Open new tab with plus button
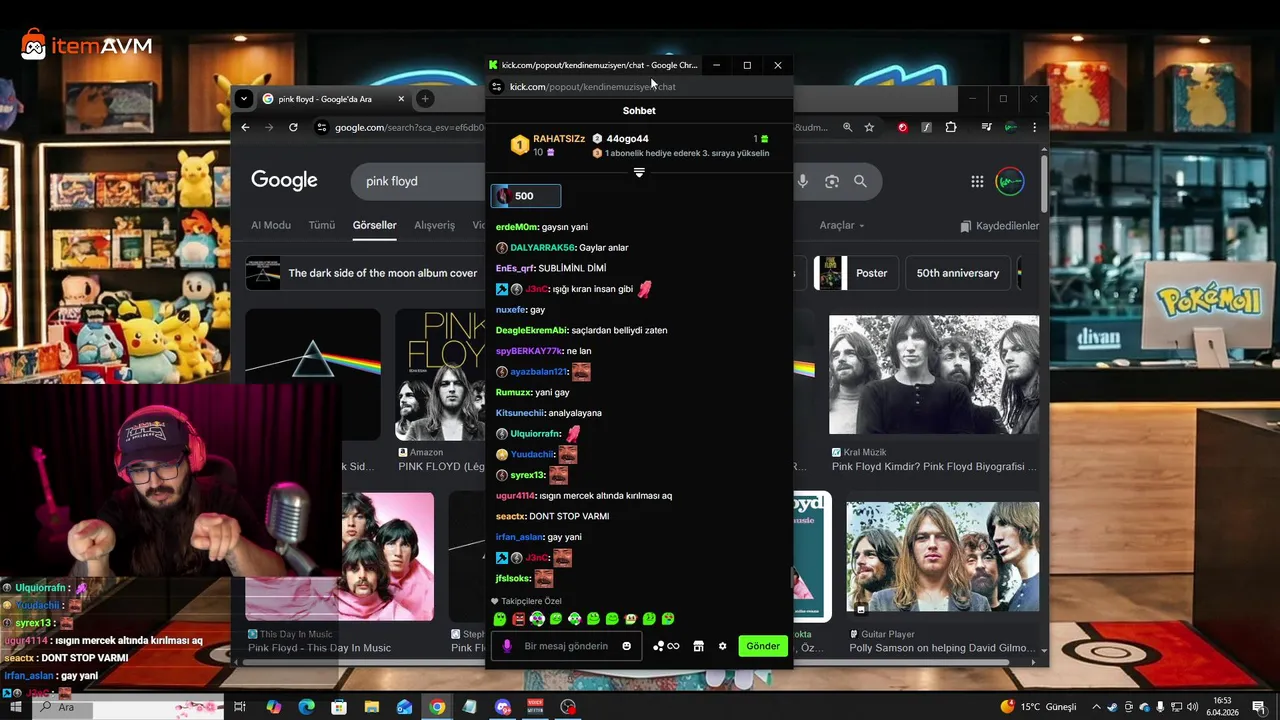 (x=425, y=99)
